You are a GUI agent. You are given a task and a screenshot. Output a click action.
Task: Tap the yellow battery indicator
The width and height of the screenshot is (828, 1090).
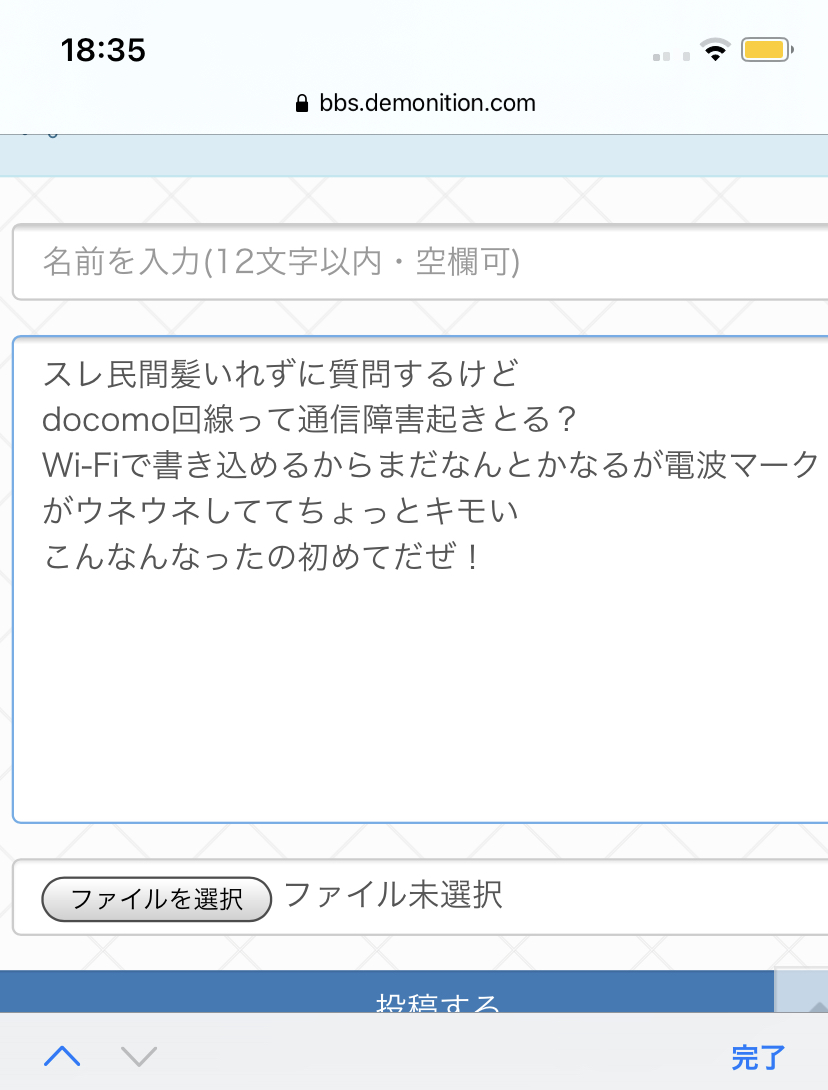click(767, 50)
